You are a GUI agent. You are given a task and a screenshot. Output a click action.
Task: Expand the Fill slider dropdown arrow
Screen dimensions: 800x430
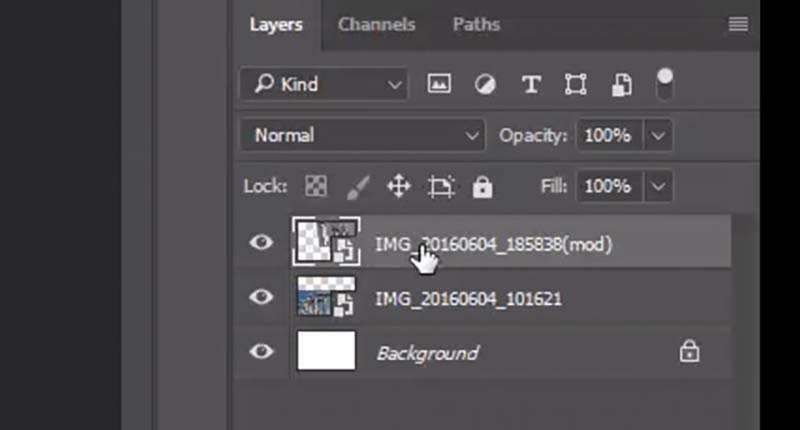(x=658, y=186)
